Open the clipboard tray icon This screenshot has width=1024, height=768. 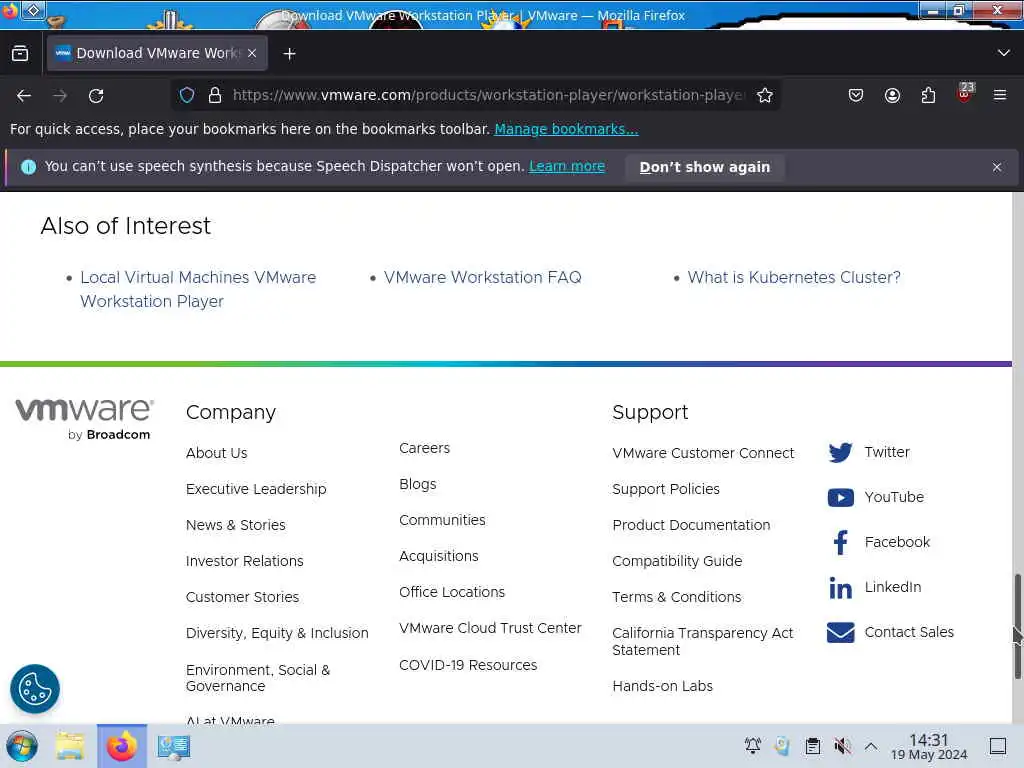coord(813,746)
